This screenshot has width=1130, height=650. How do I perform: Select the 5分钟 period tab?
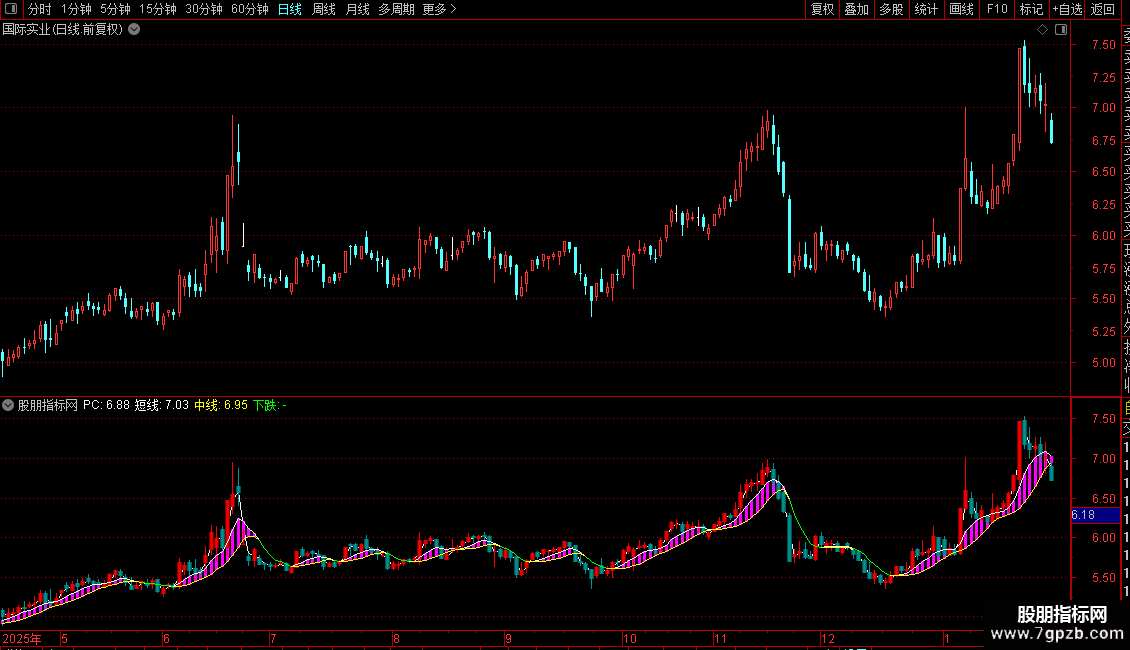pos(115,9)
